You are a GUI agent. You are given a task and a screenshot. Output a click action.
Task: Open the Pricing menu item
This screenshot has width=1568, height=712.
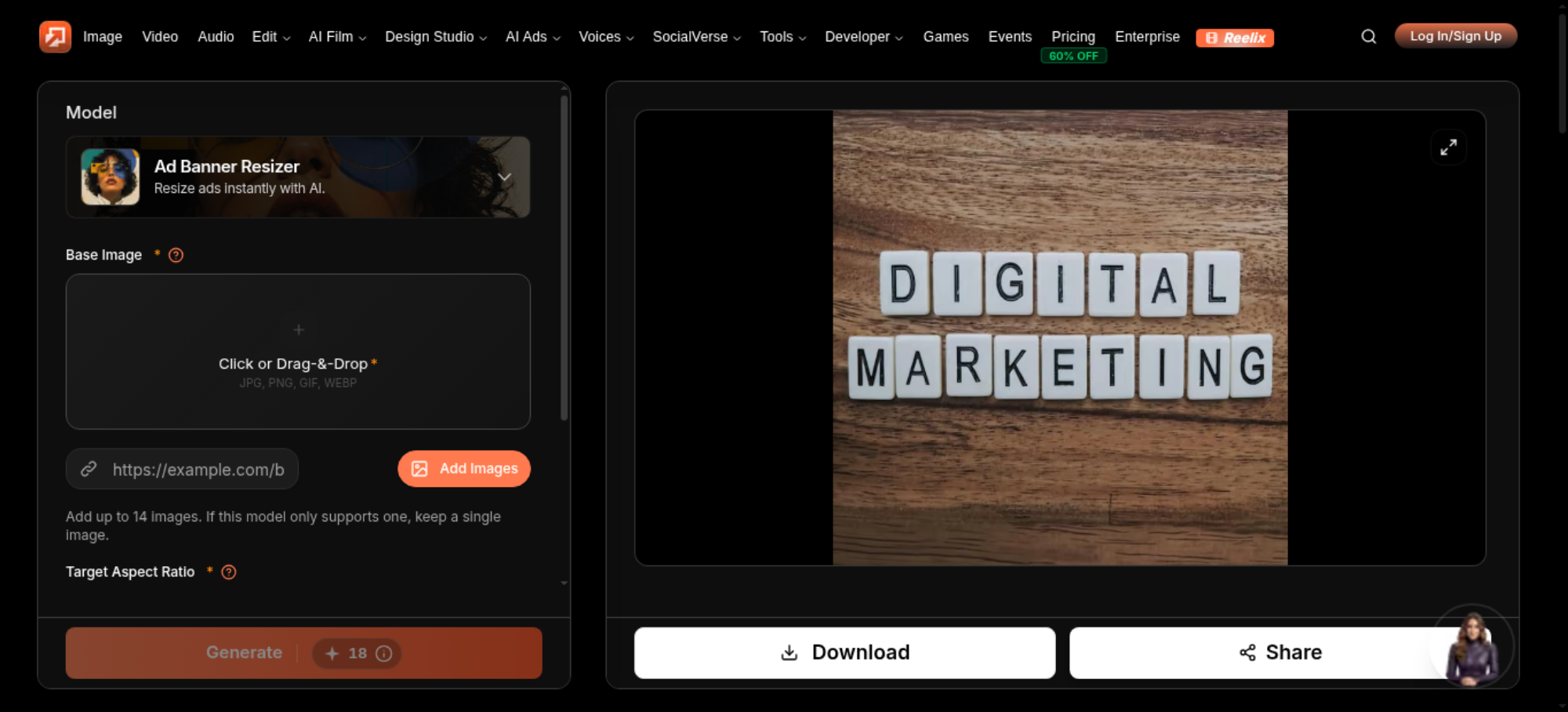click(x=1073, y=37)
